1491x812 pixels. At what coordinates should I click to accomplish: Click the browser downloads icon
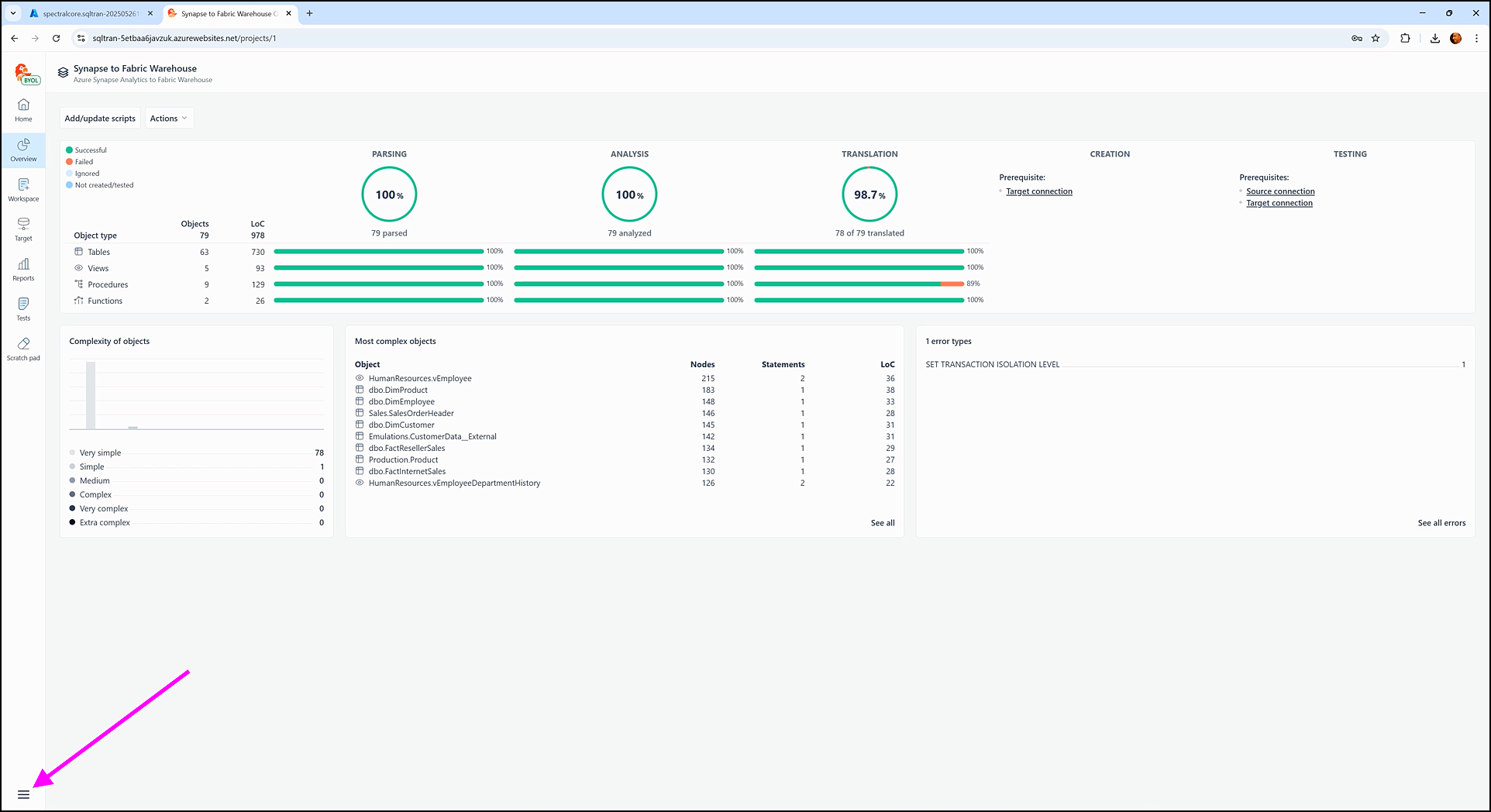pos(1434,38)
